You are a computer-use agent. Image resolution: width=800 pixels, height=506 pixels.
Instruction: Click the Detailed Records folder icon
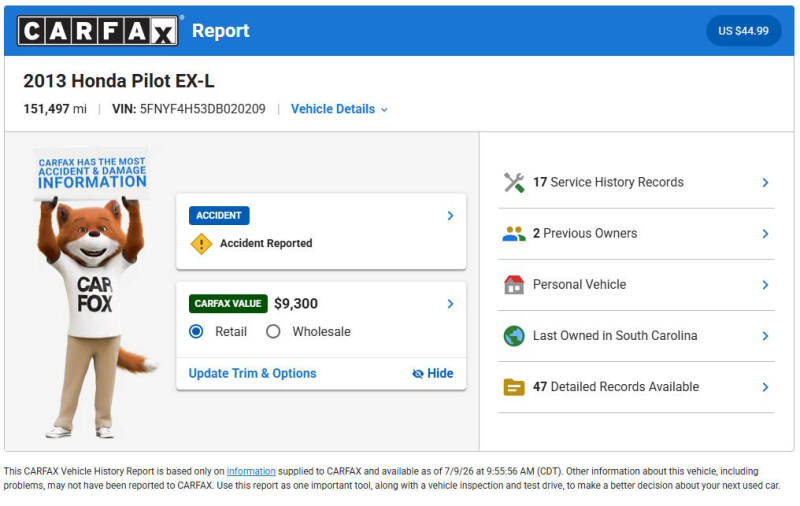[514, 387]
